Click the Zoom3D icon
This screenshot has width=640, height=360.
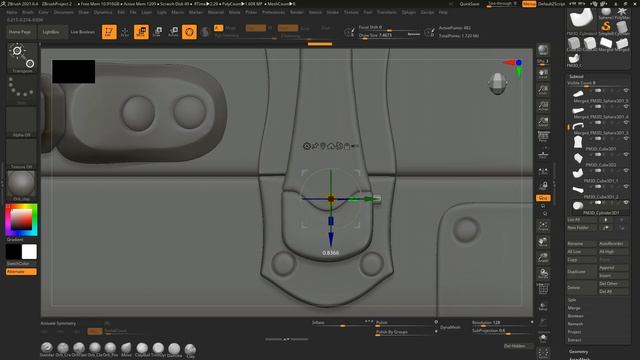point(543,258)
